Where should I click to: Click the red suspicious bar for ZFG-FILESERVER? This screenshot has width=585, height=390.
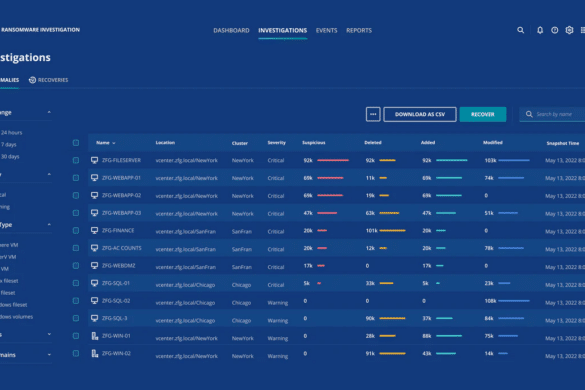pos(333,160)
